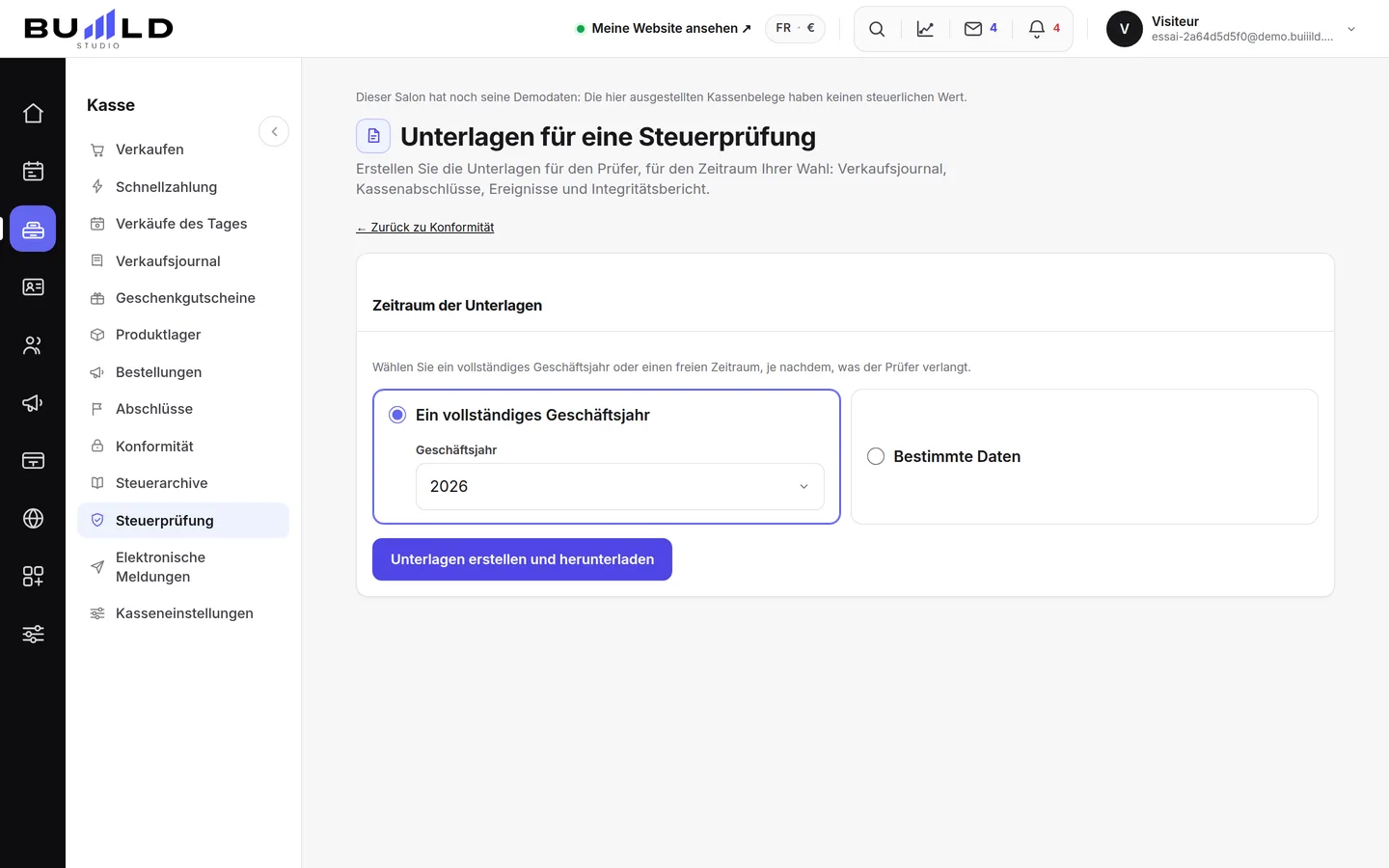The image size is (1389, 868).
Task: Click the visitor email address text
Action: tap(1242, 37)
